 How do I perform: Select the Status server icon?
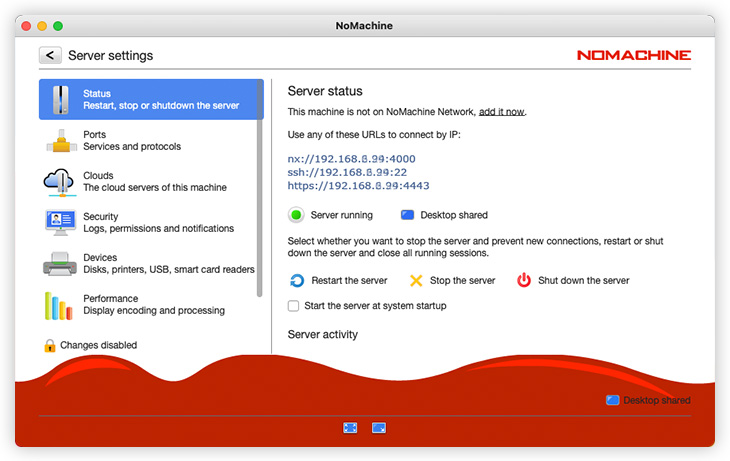[61, 100]
